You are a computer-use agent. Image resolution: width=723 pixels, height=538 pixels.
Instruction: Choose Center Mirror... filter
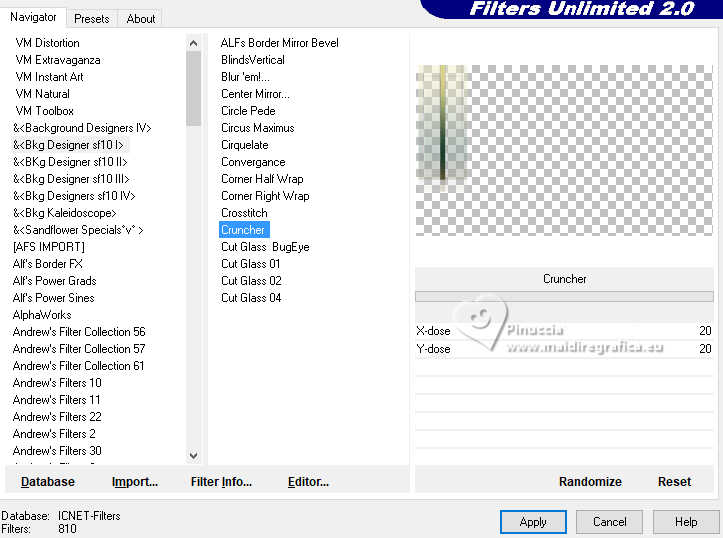click(x=255, y=94)
